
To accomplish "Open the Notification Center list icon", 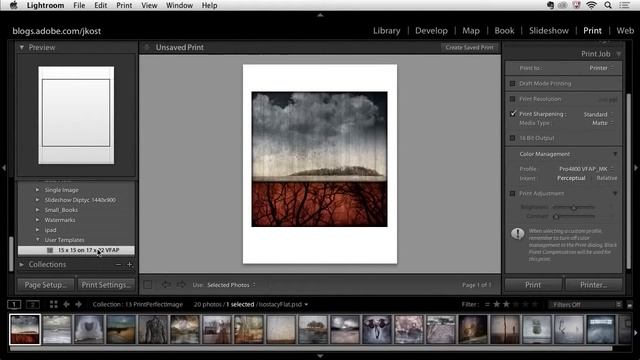I will click(x=625, y=5).
